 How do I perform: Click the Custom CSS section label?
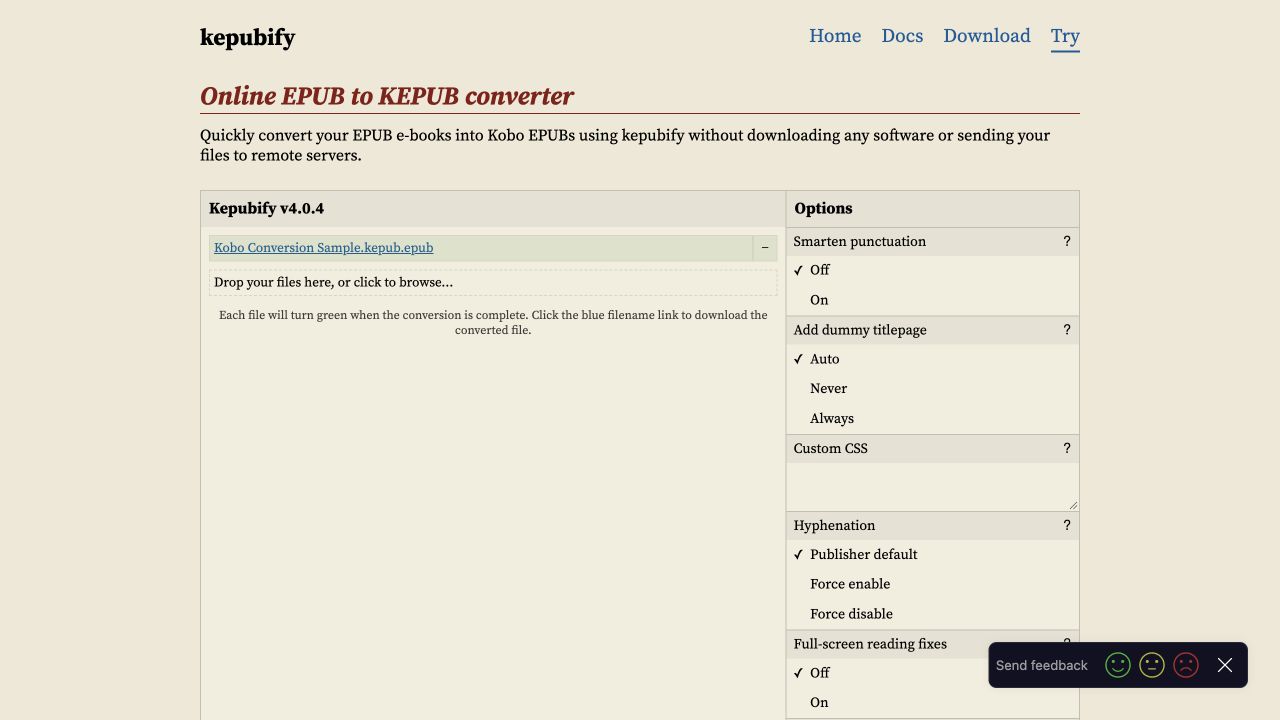click(x=831, y=448)
